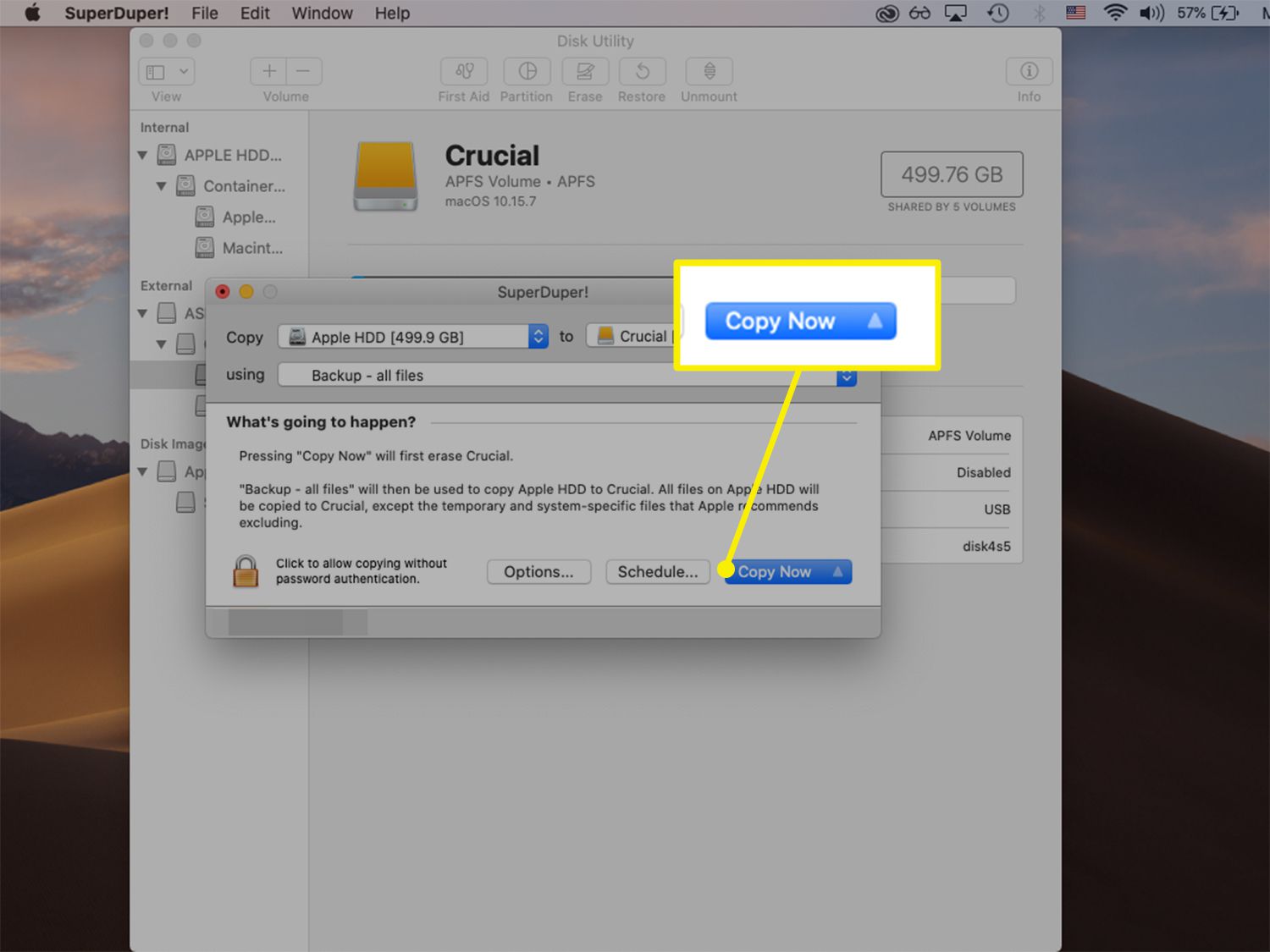
Task: Select APPLE HDD in the sidebar
Action: click(233, 155)
